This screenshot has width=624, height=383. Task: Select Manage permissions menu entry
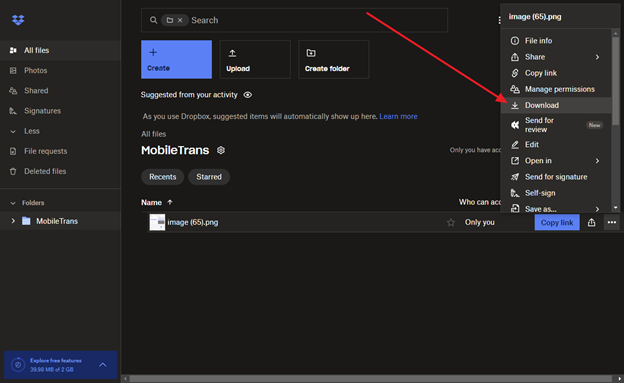click(x=556, y=89)
